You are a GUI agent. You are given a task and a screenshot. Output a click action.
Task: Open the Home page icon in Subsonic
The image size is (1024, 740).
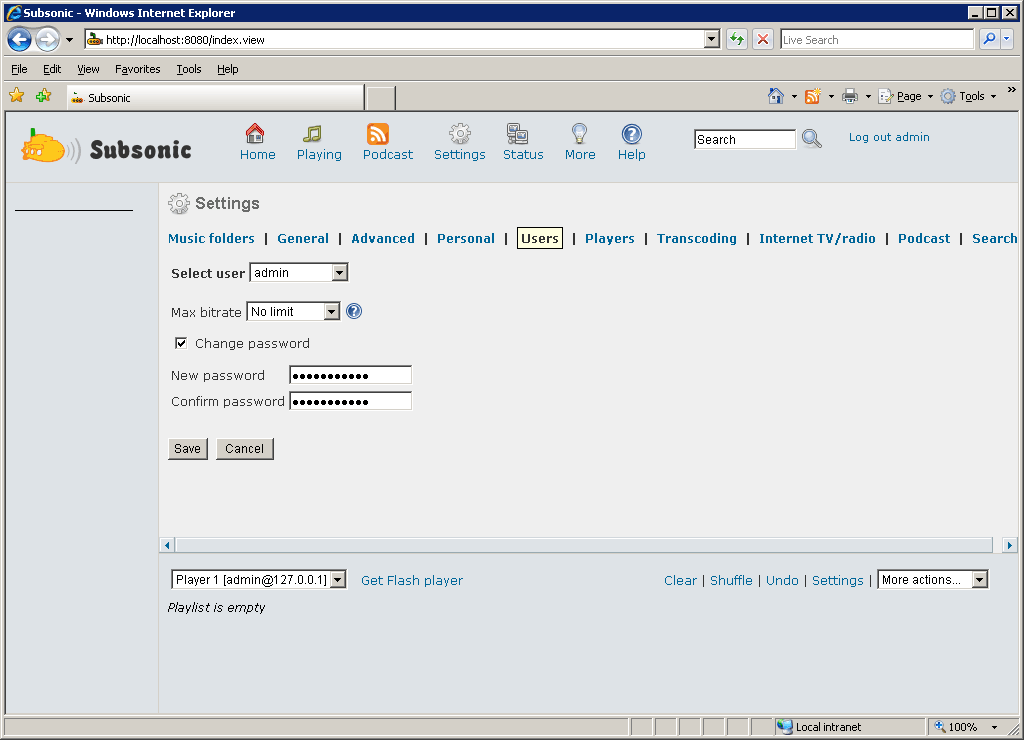click(x=255, y=134)
